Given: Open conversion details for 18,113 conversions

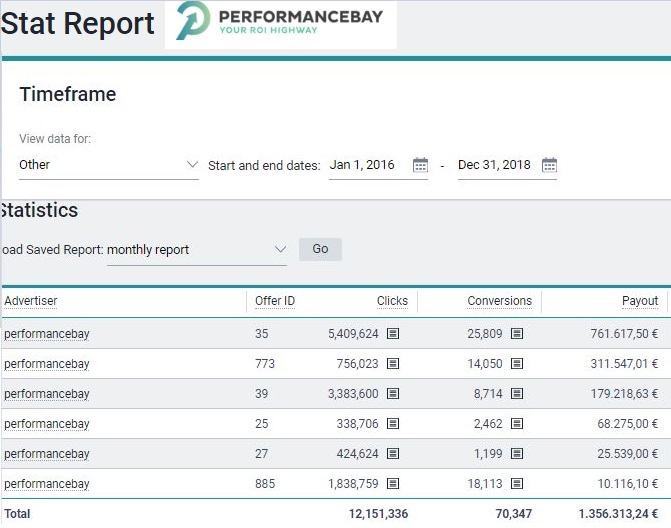Looking at the screenshot, I should tap(517, 484).
